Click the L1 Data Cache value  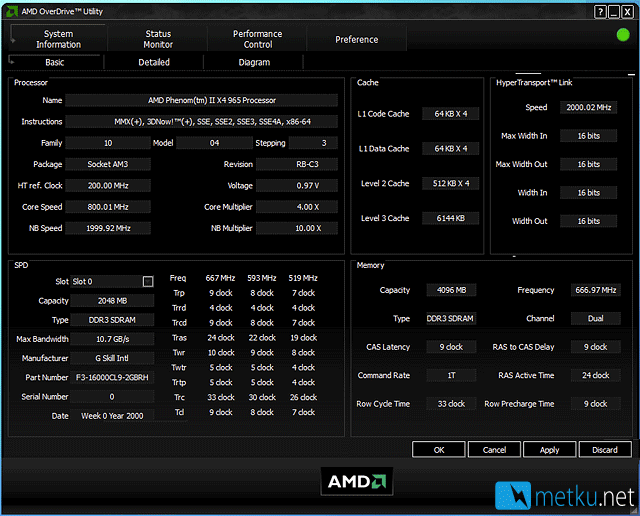451,148
